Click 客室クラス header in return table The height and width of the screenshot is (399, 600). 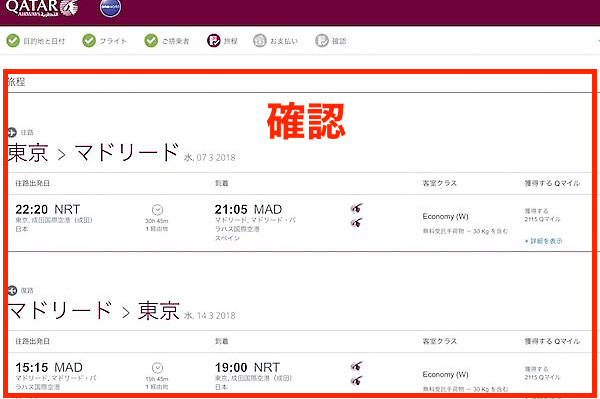(x=440, y=341)
